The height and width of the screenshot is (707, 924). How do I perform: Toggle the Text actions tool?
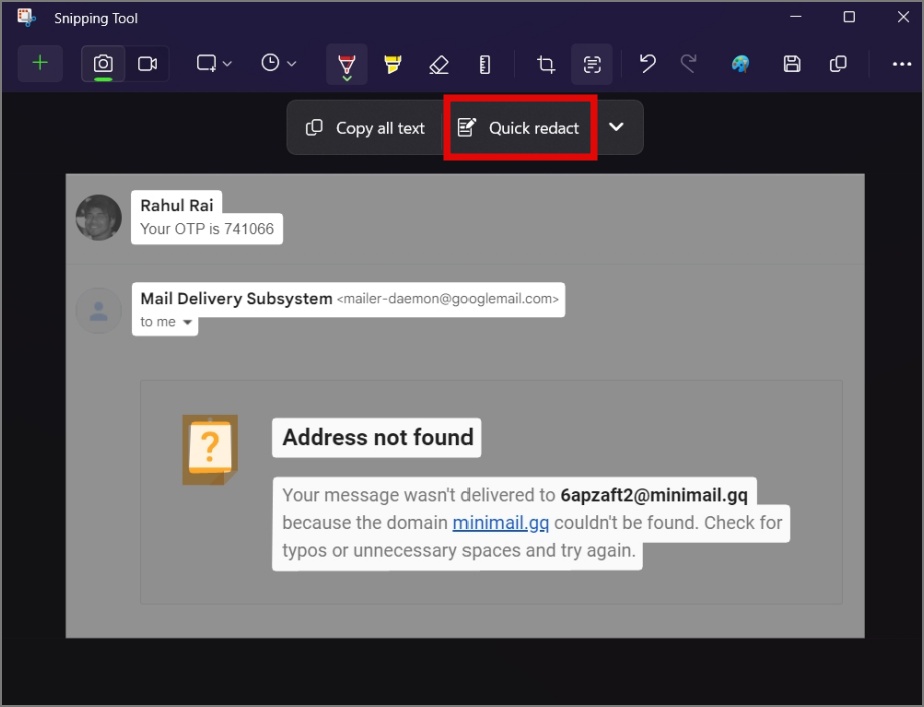(592, 64)
